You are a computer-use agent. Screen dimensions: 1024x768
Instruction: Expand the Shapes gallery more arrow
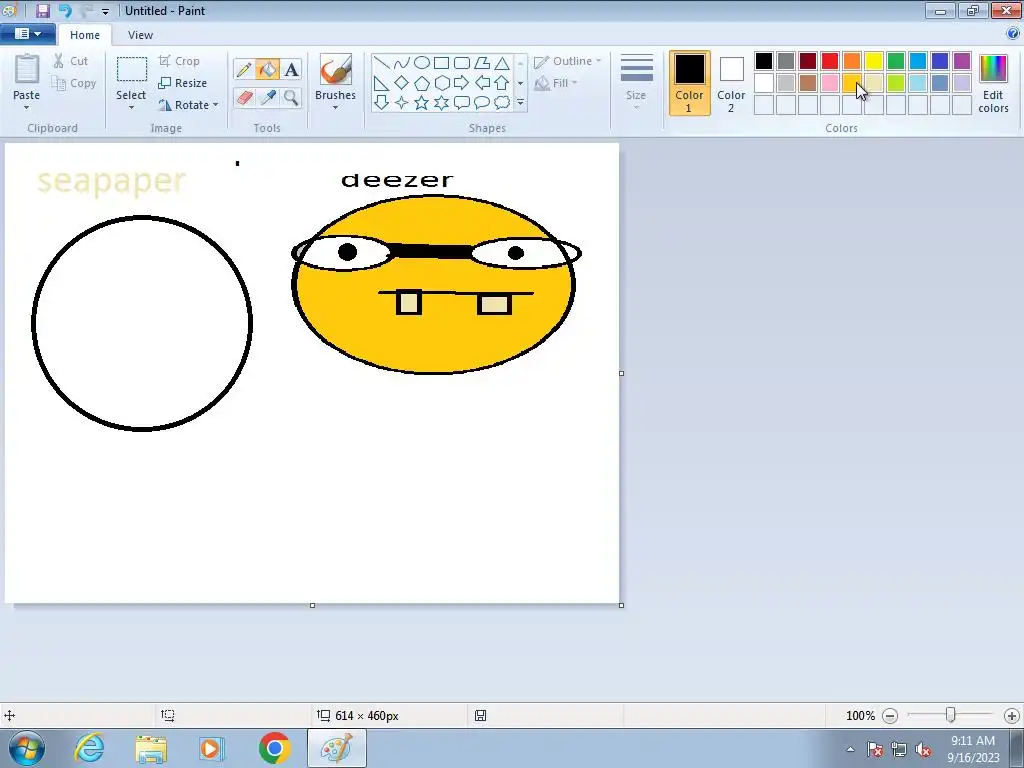[x=520, y=103]
